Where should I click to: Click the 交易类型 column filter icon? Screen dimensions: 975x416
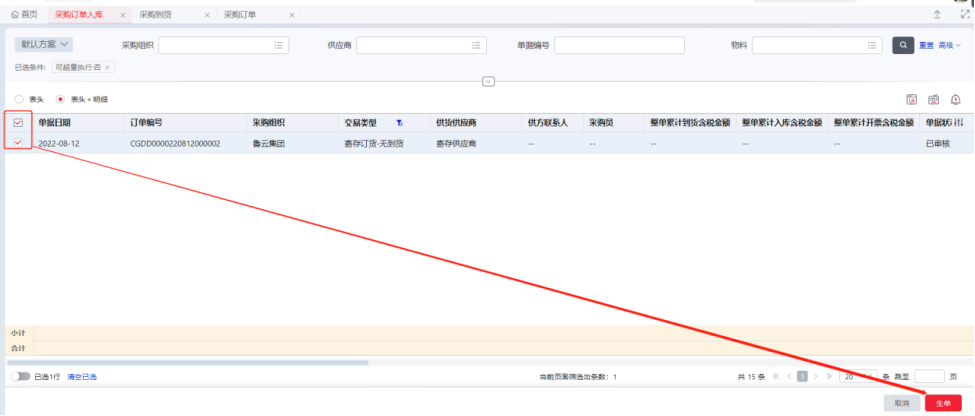(x=399, y=123)
